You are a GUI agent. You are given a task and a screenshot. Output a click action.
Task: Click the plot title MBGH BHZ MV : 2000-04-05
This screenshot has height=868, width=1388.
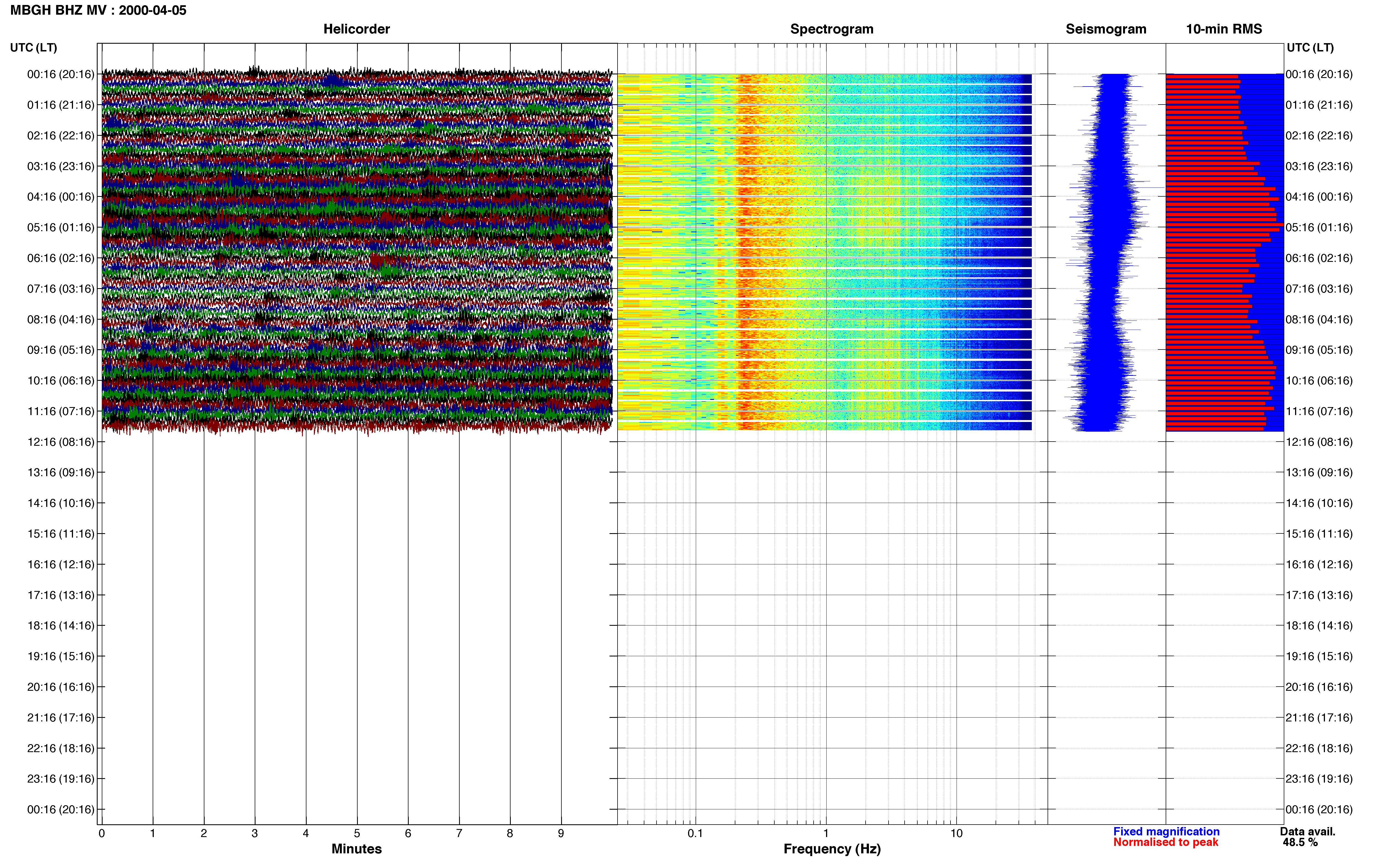click(x=98, y=10)
